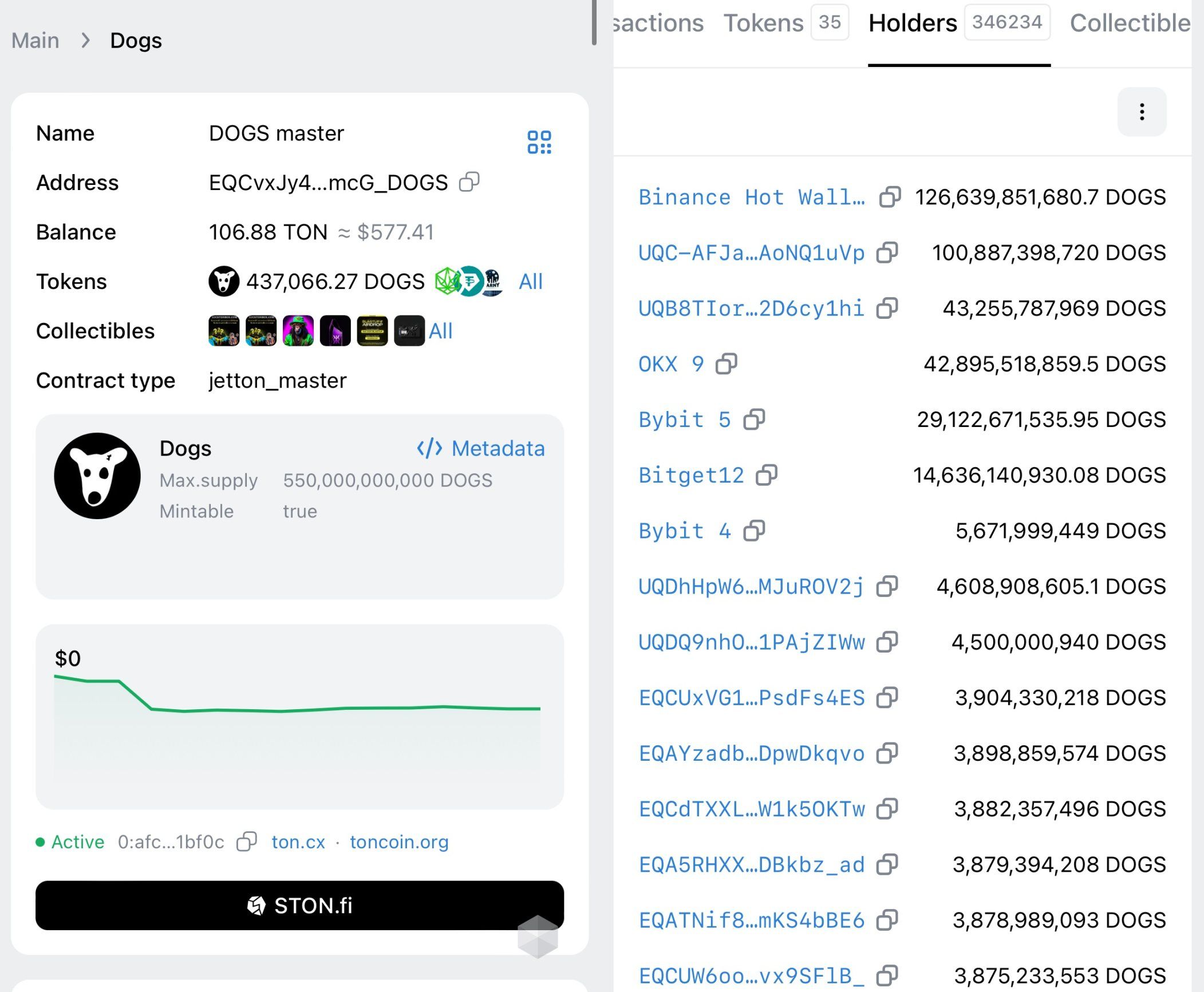Copy the UQC-AFJa...AoNQ1uVp address
This screenshot has height=992, width=1204.
click(x=887, y=252)
